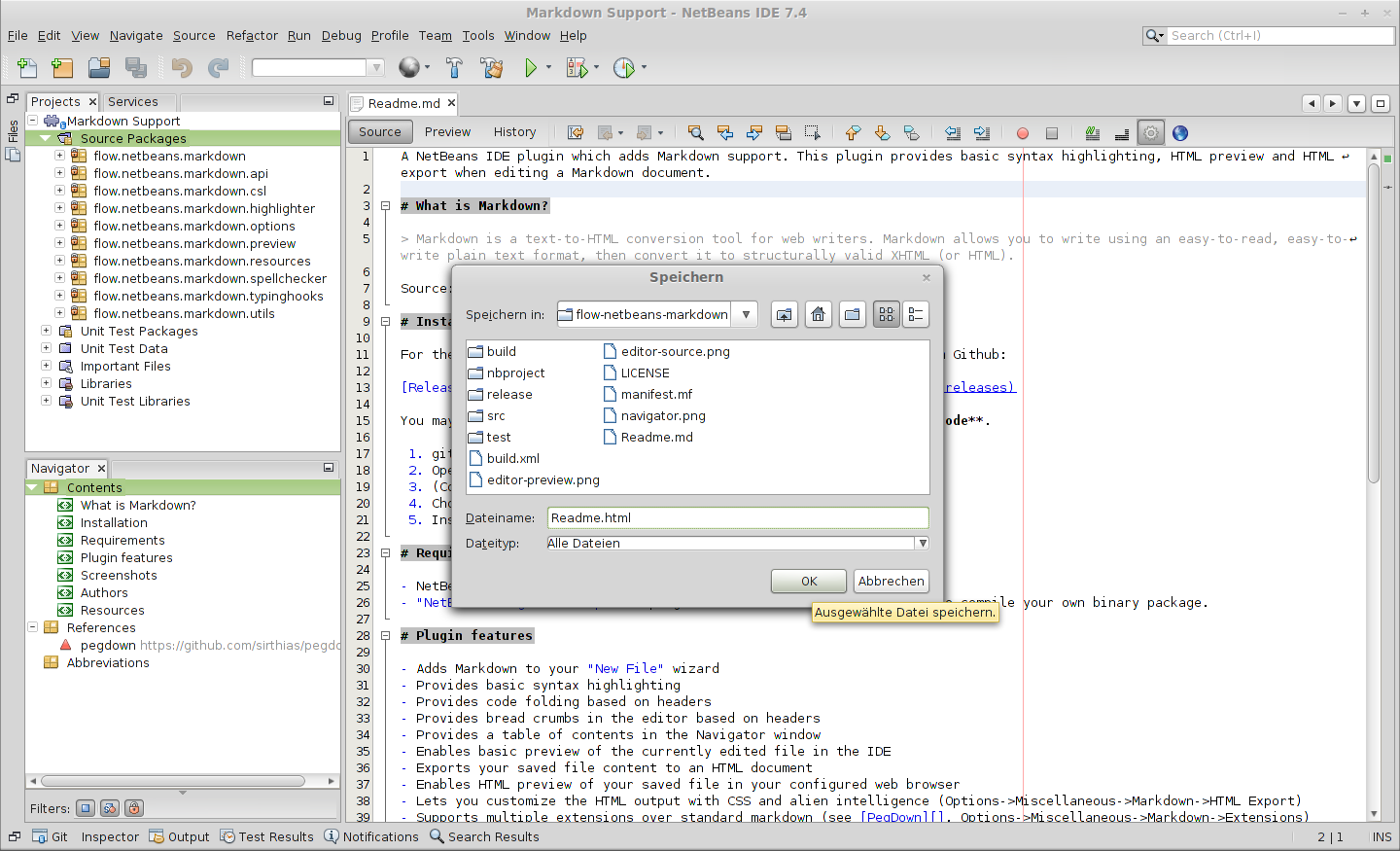This screenshot has height=851, width=1400.
Task: Click Find Next Occurrence arrow icon
Action: coord(753,133)
